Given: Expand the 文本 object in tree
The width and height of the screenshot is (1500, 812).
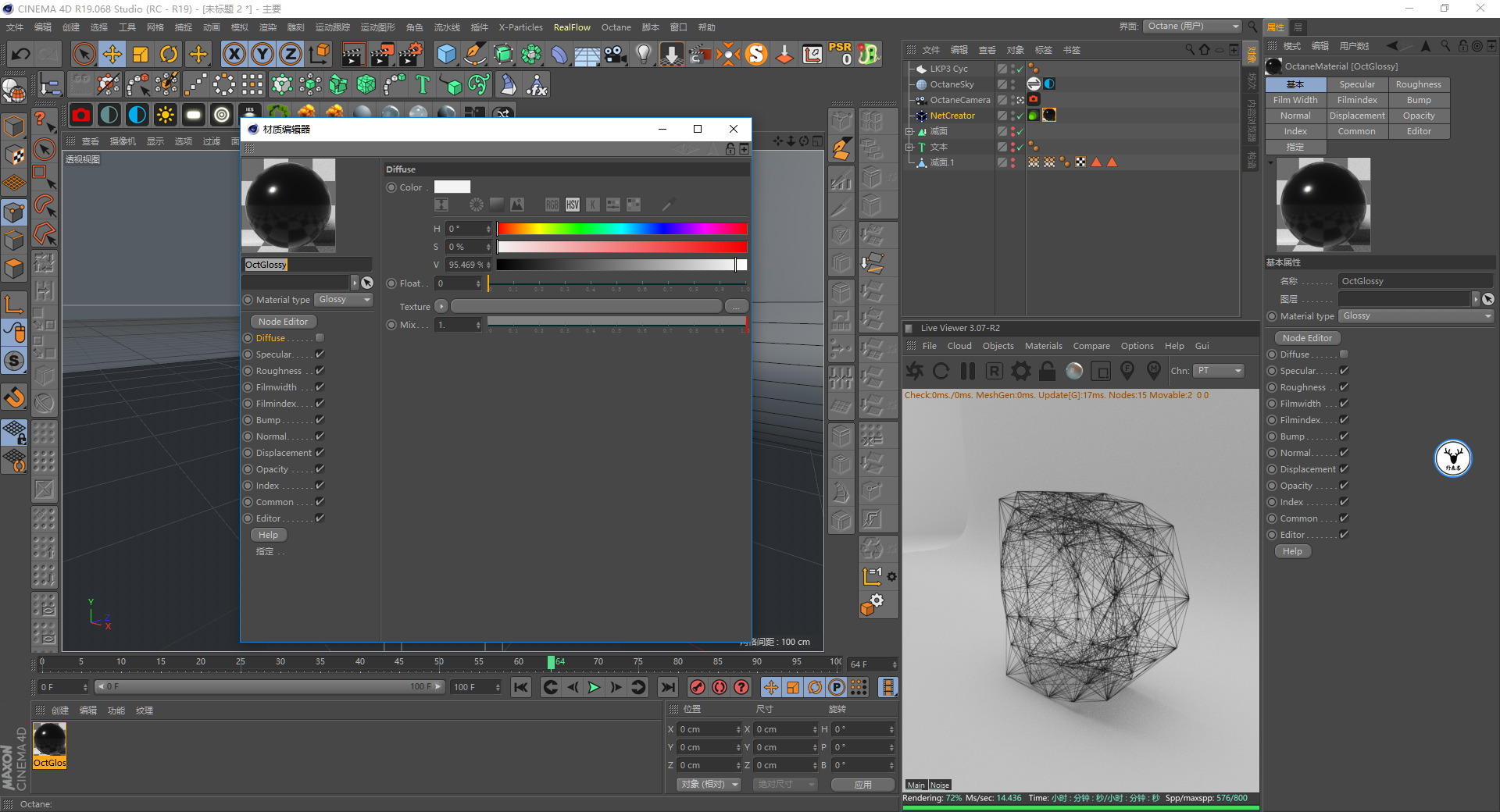Looking at the screenshot, I should [x=909, y=147].
